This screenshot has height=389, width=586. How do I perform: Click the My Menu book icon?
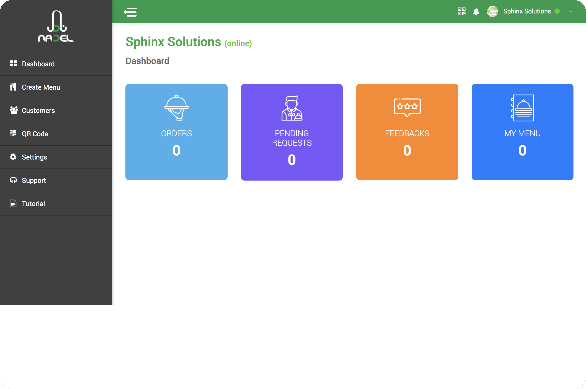522,108
